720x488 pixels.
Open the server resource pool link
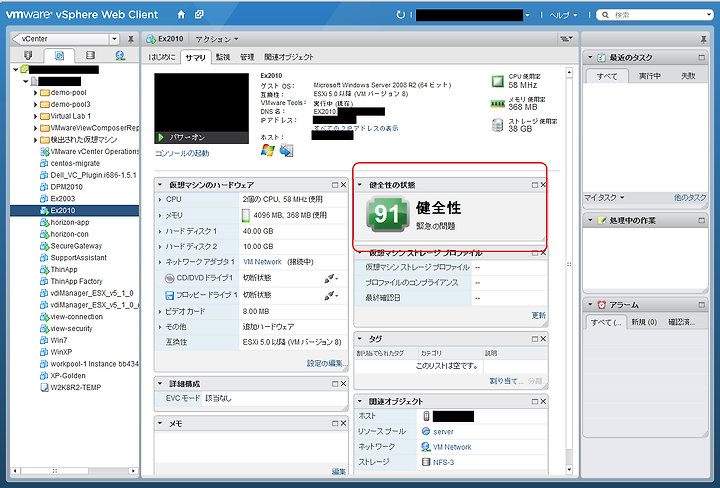tap(443, 432)
